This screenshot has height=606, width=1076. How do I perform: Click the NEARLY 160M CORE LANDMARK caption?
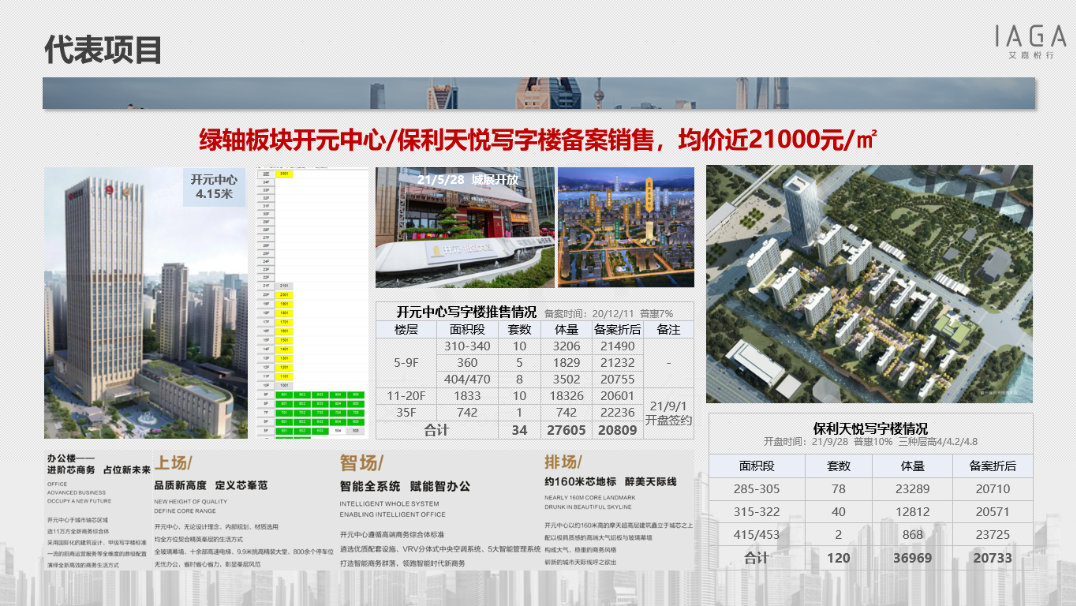click(590, 498)
